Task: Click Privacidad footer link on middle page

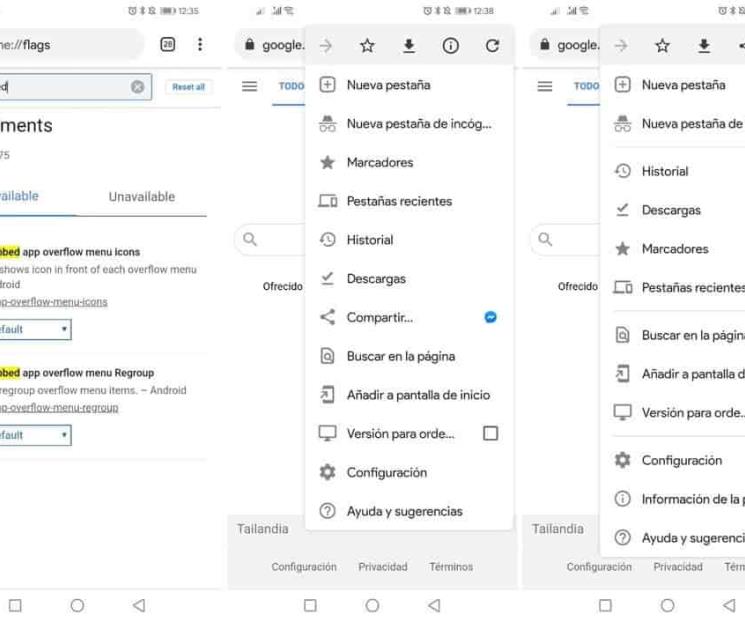Action: tap(383, 567)
